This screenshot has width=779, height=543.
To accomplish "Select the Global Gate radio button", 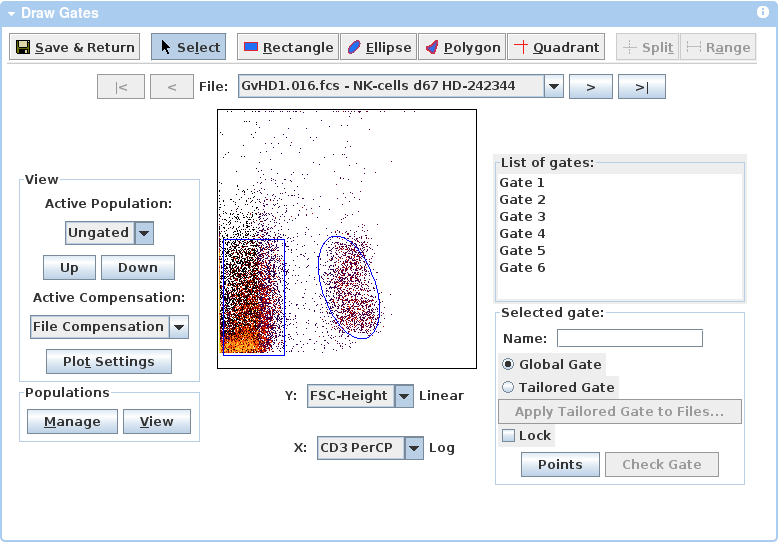I will 508,365.
